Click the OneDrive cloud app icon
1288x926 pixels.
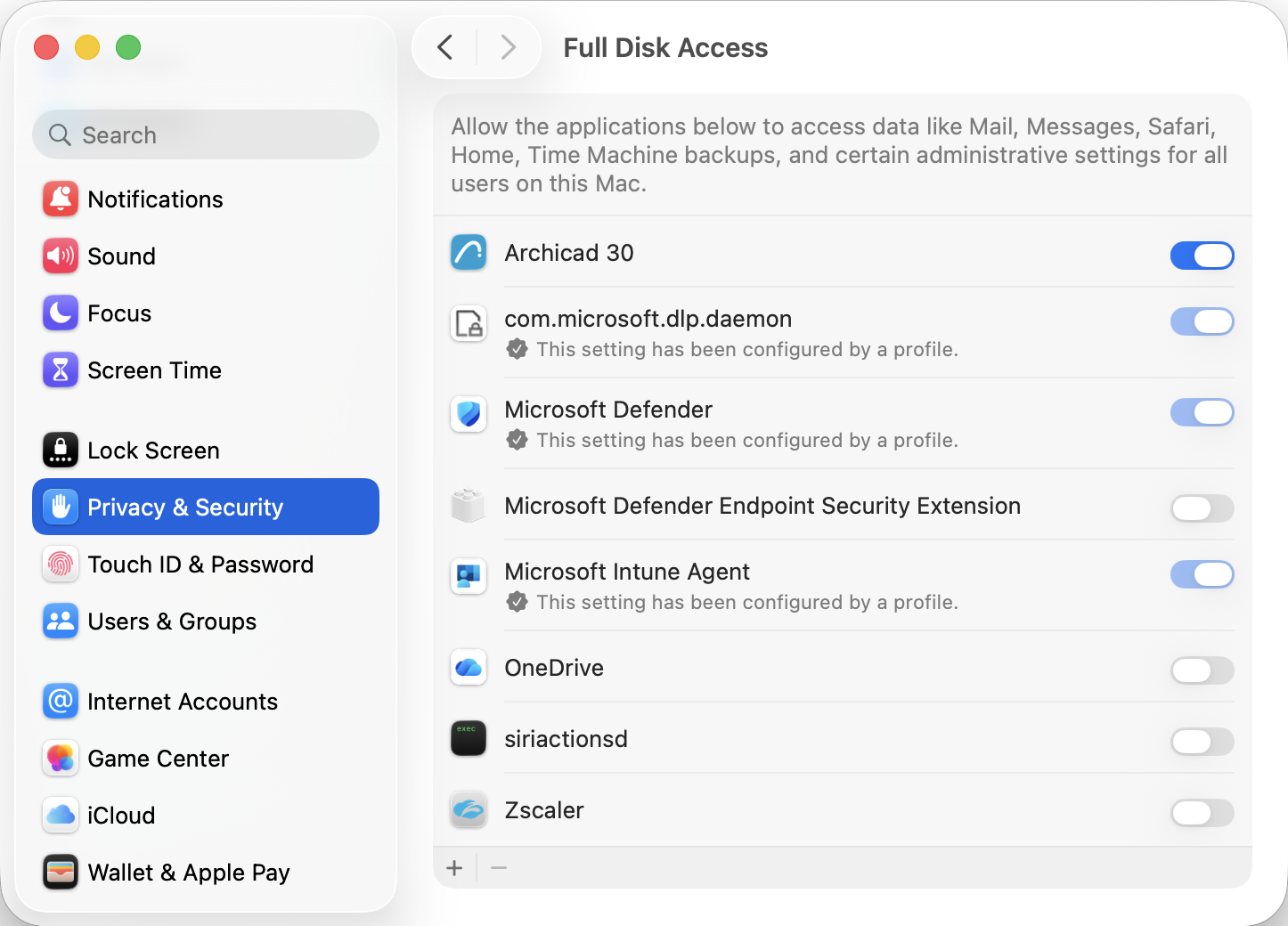(x=469, y=668)
